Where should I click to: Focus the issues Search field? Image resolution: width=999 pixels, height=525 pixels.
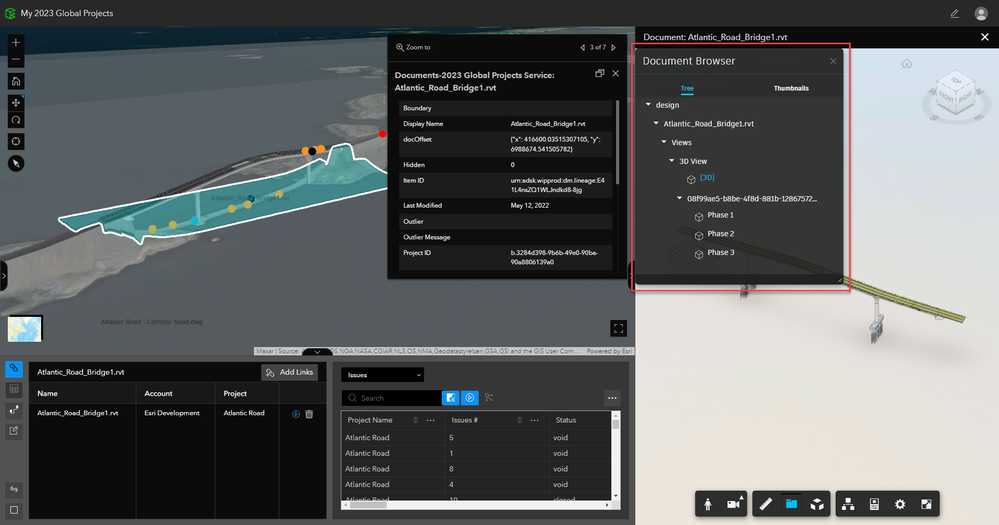(392, 398)
